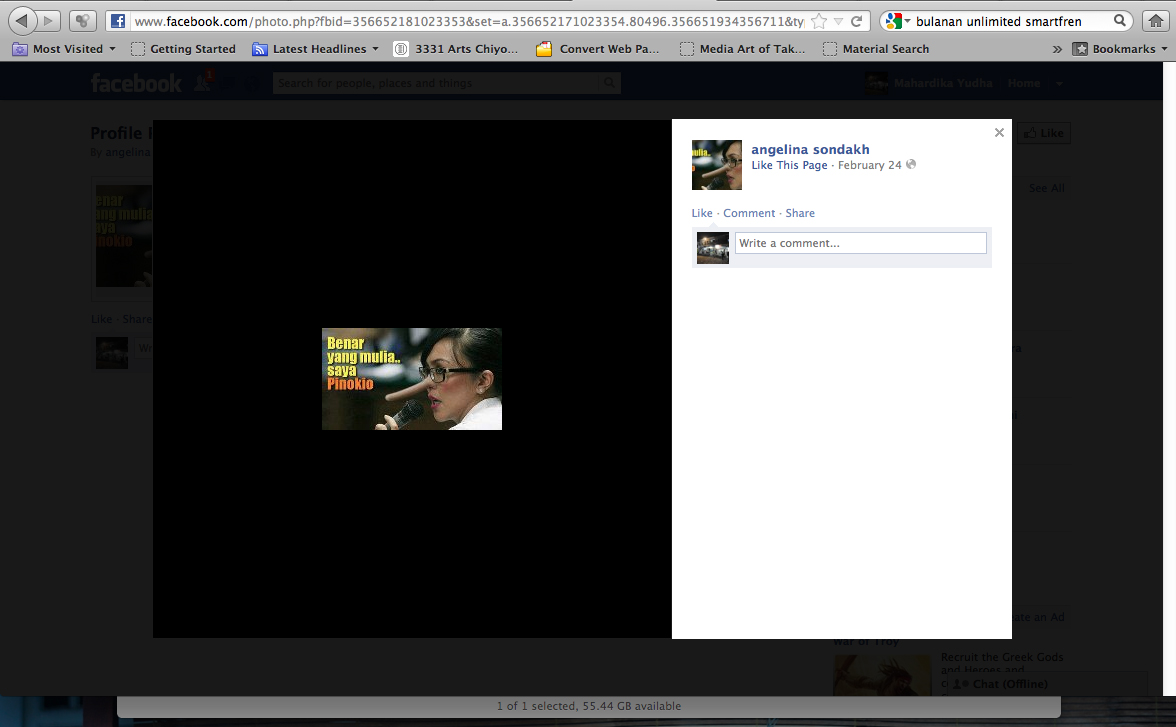The image size is (1176, 727).
Task: Open the Most Visited bookmarks menu
Action: click(x=64, y=49)
